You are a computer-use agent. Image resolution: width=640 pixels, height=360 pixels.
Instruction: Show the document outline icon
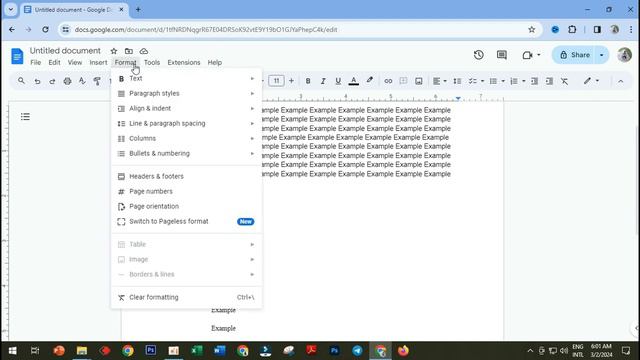click(25, 117)
